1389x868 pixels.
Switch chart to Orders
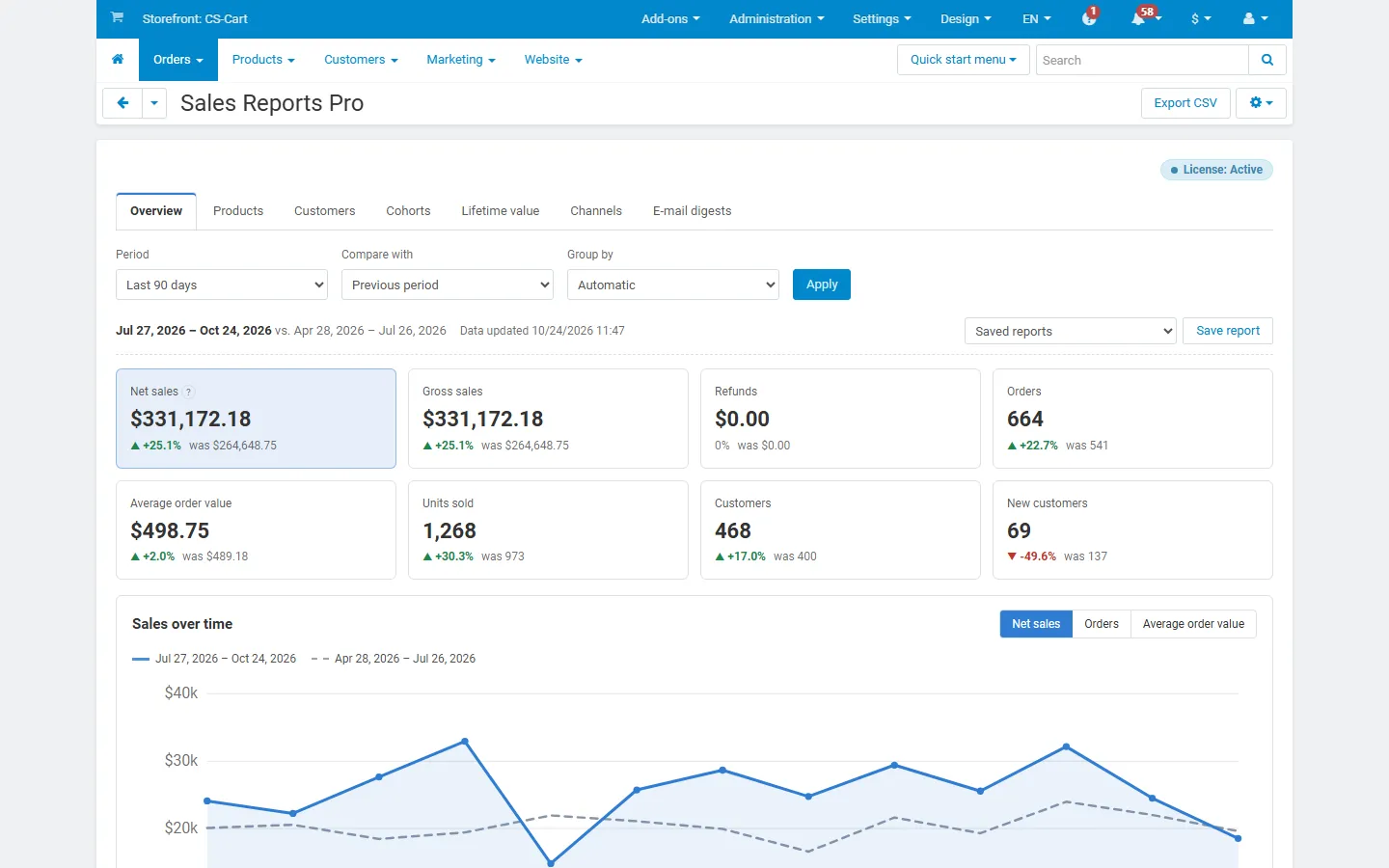[x=1102, y=624]
